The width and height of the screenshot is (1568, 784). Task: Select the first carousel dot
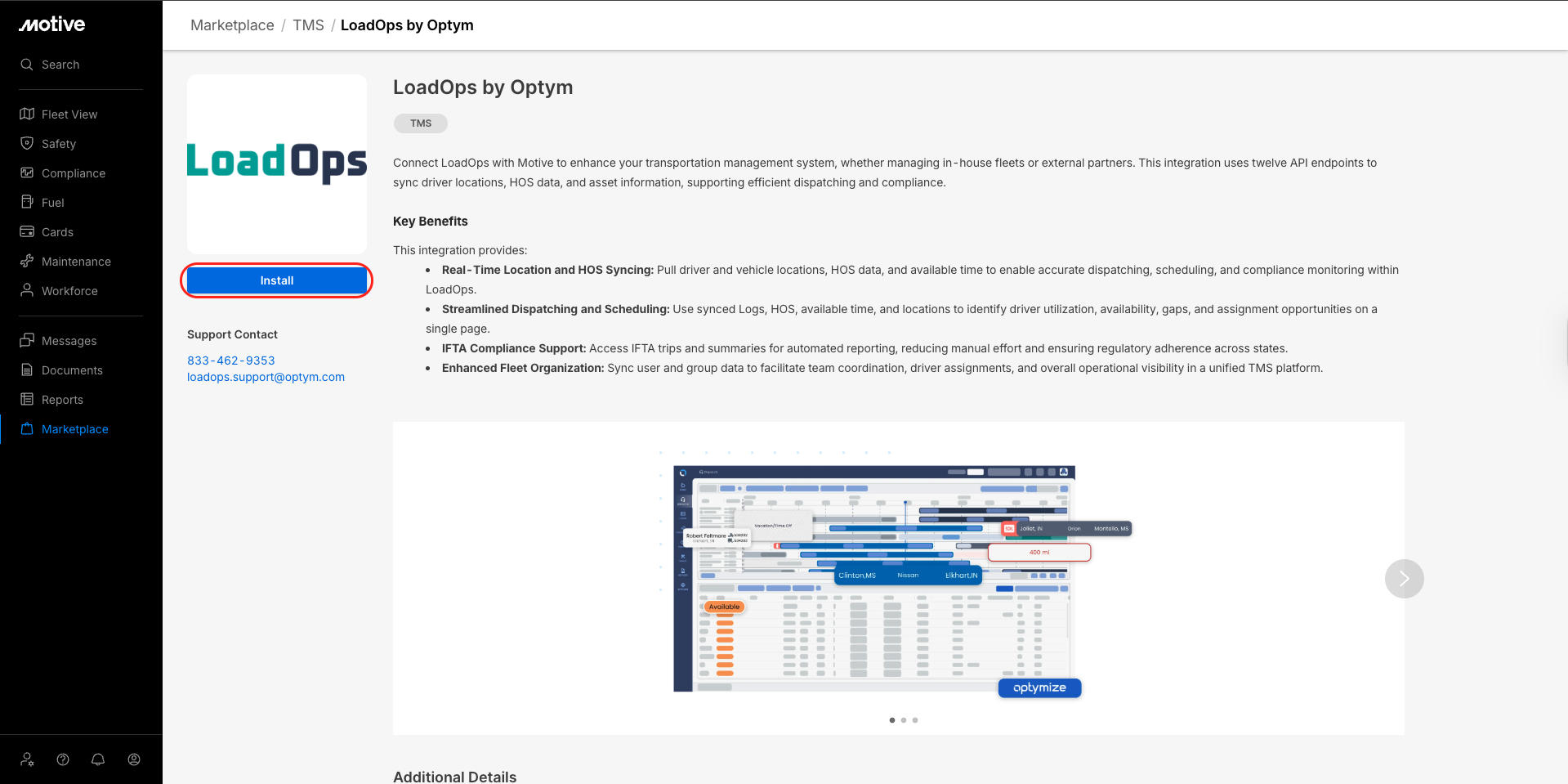pyautogui.click(x=892, y=720)
